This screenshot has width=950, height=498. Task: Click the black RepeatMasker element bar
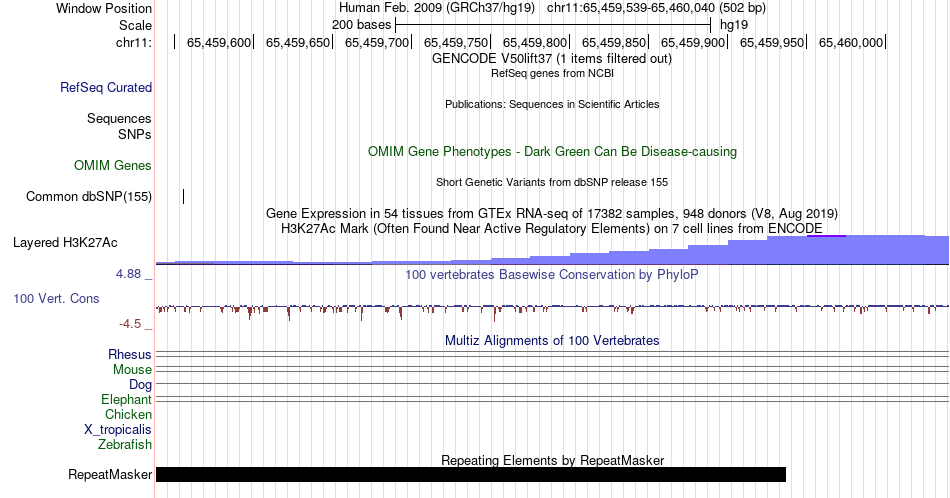coord(471,474)
